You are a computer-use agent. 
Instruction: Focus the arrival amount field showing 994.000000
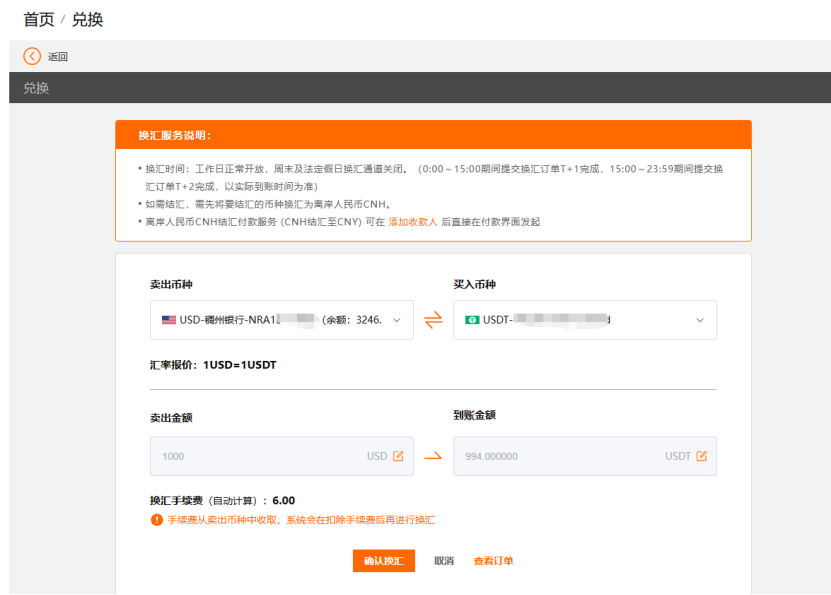tap(560, 456)
